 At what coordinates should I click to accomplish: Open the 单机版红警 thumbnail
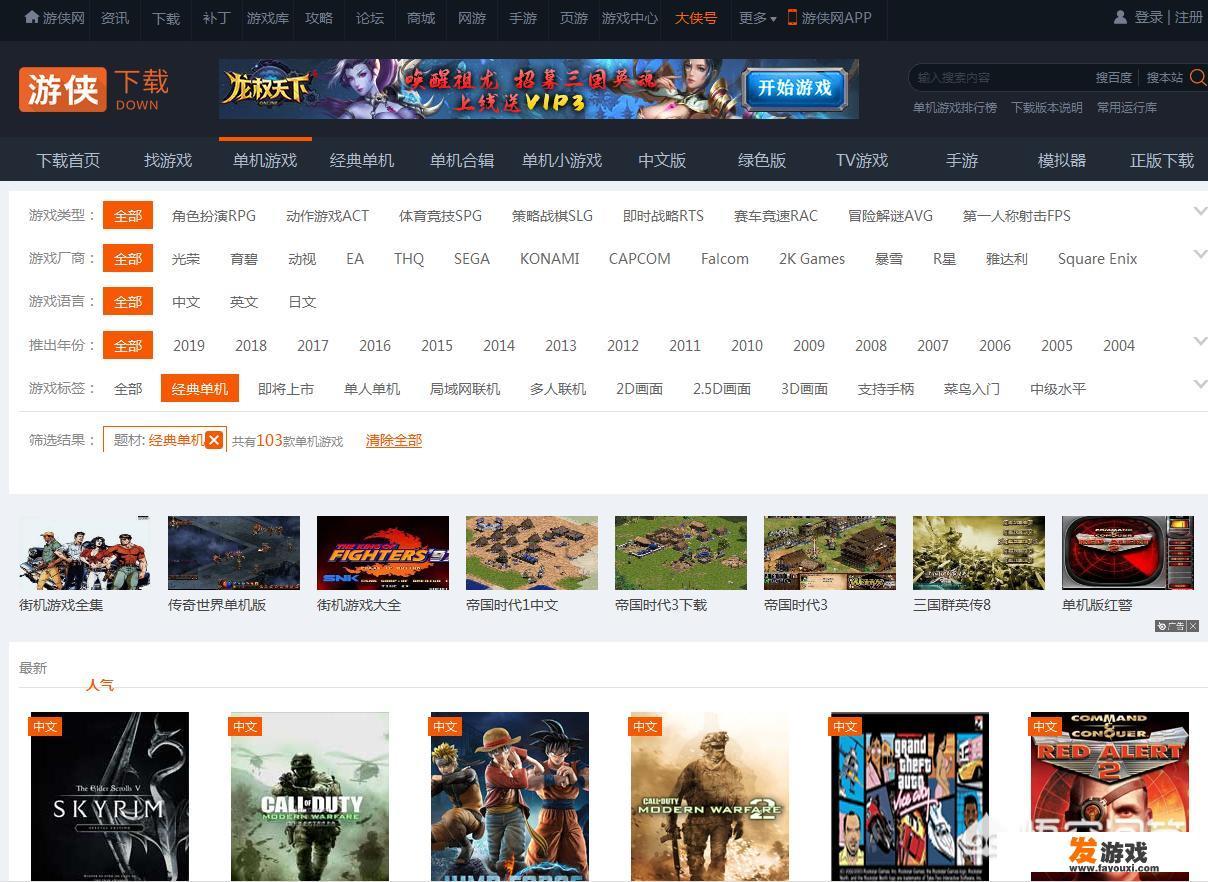(x=1128, y=553)
